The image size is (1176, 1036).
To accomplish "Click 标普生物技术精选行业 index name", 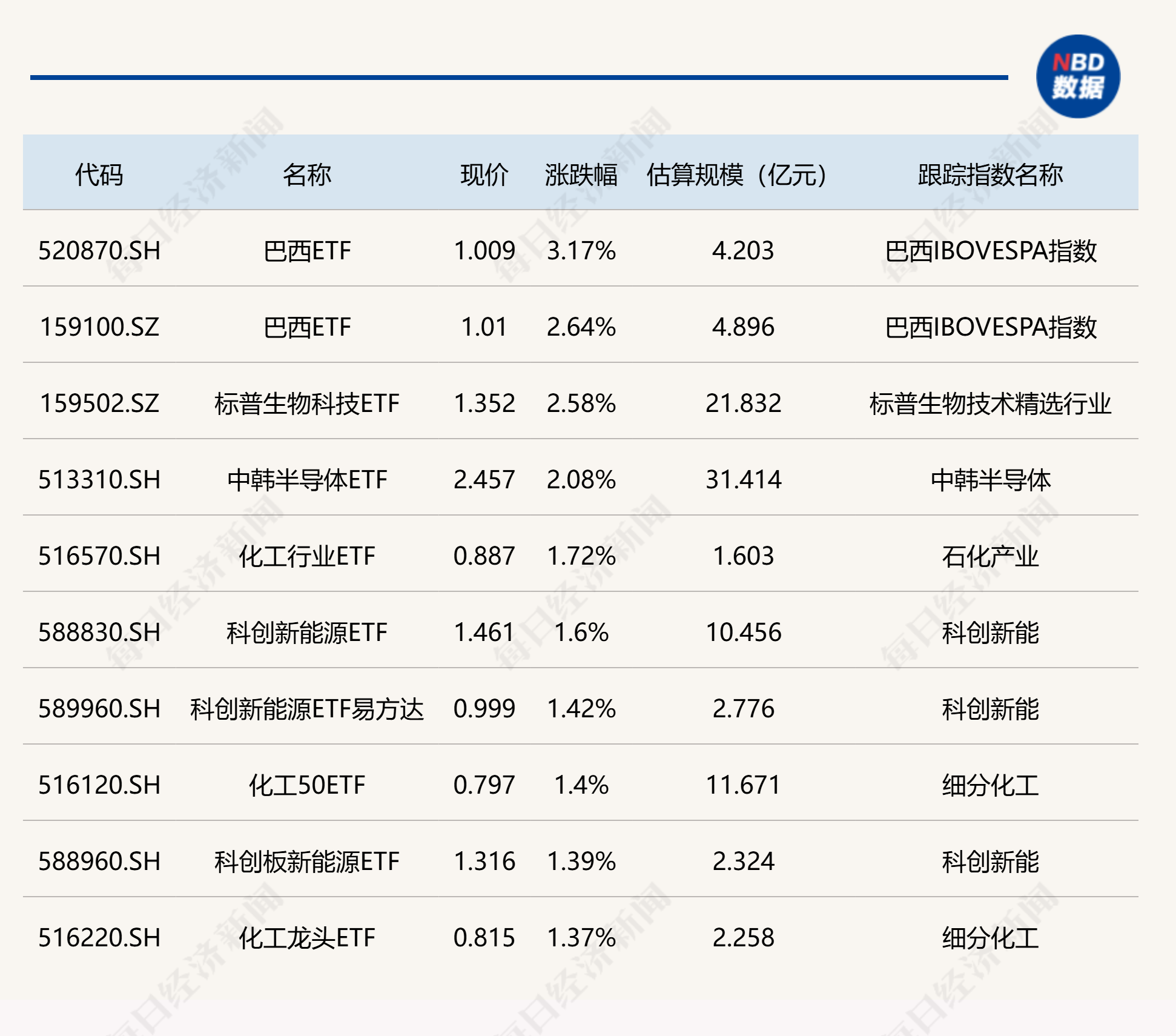I will pyautogui.click(x=990, y=403).
